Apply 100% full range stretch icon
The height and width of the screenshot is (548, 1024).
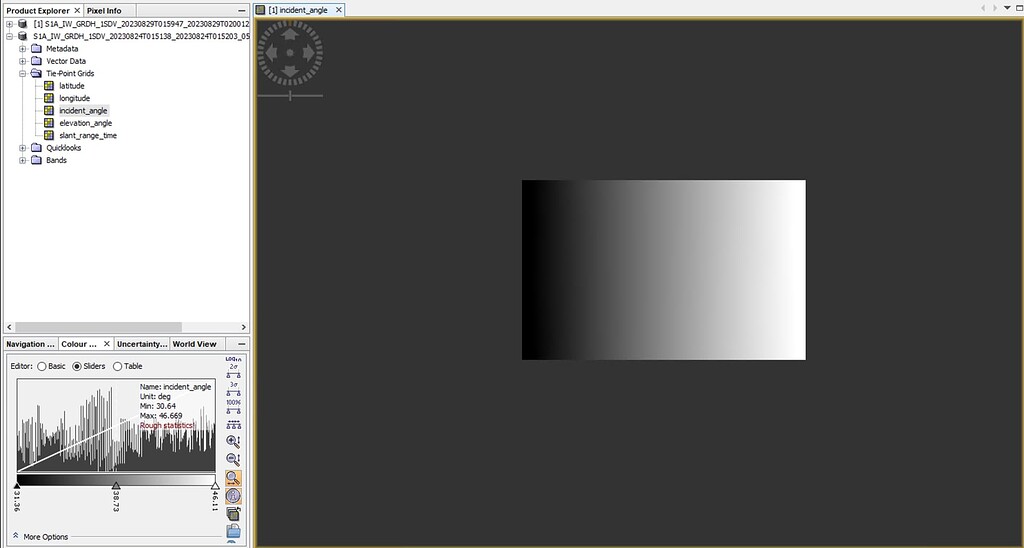(x=233, y=406)
